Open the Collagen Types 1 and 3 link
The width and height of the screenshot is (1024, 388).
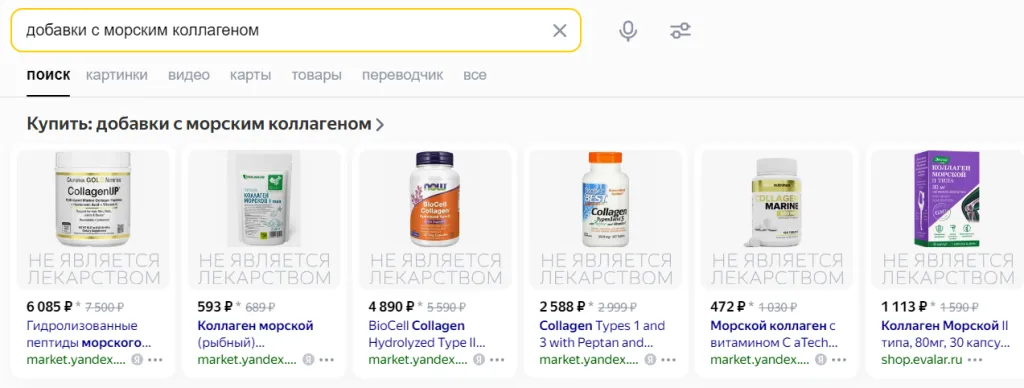click(602, 334)
